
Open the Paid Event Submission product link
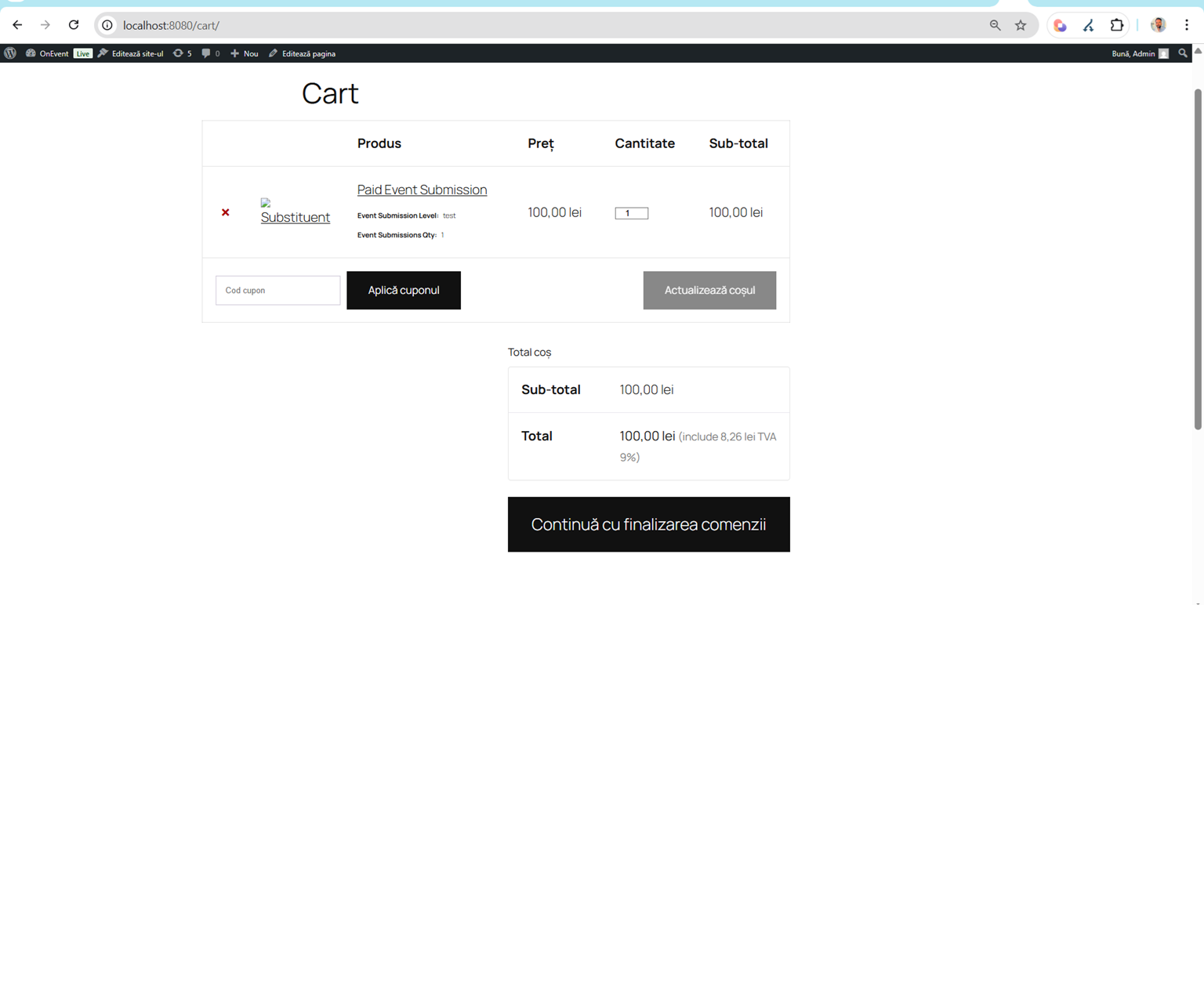tap(422, 190)
